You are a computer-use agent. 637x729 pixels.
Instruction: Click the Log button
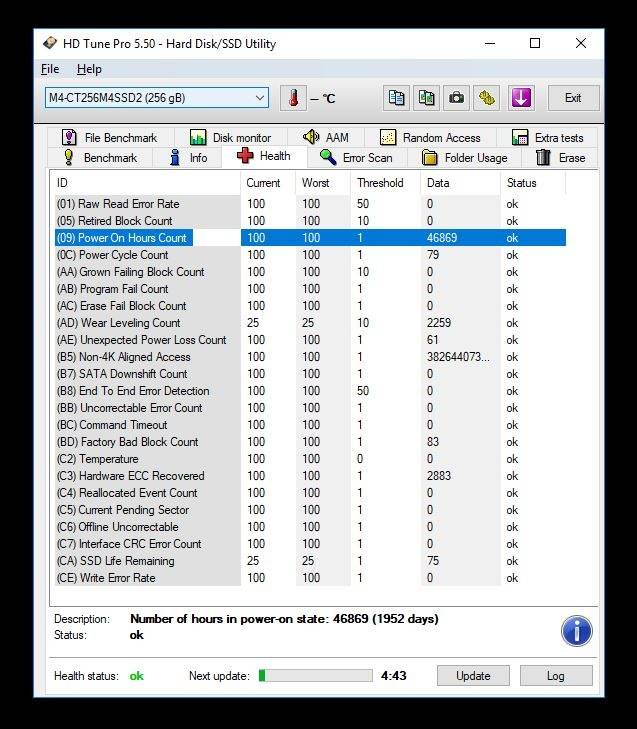[556, 676]
